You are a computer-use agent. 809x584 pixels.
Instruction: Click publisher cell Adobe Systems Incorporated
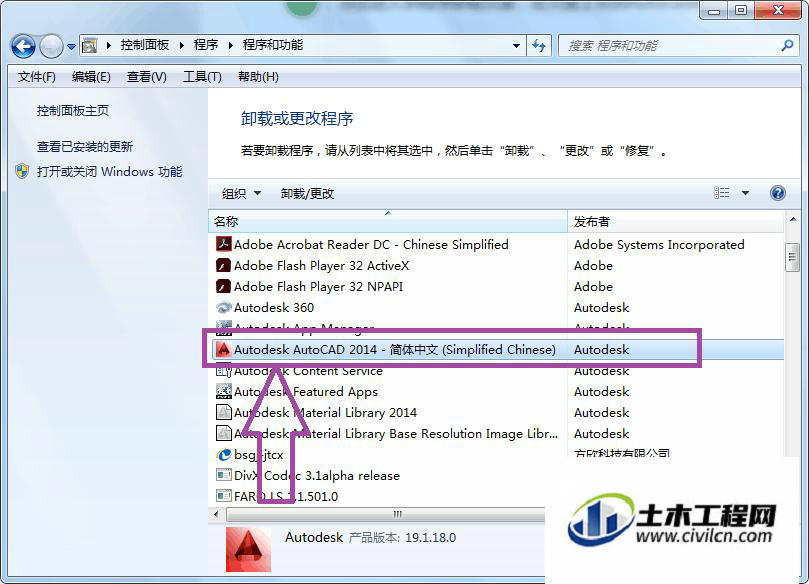(659, 245)
